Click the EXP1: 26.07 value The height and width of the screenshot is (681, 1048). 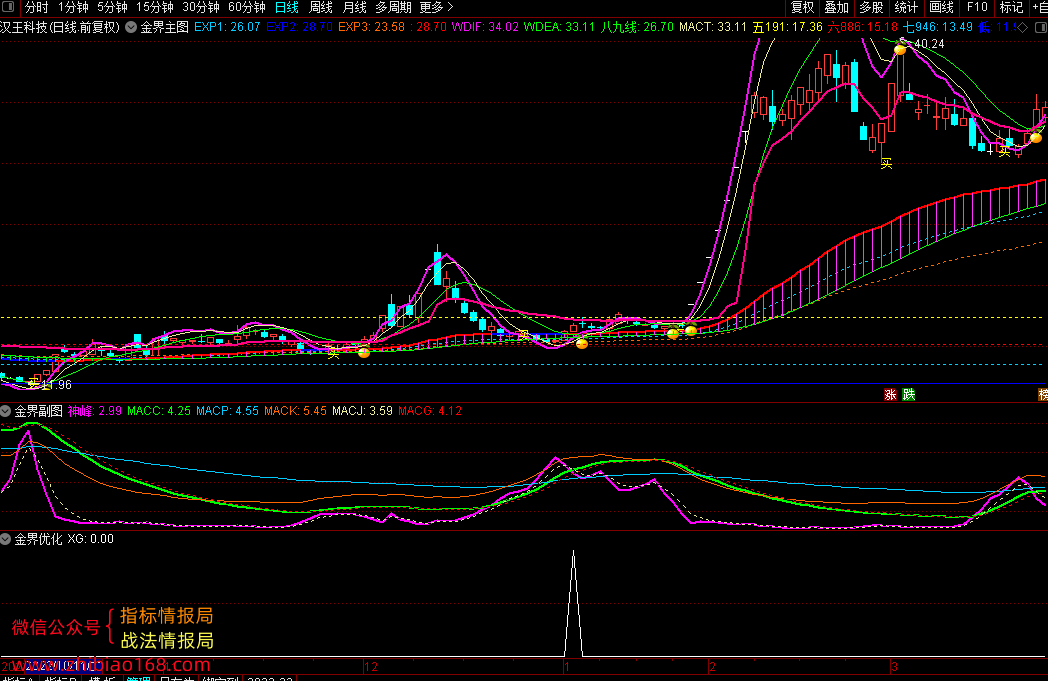coord(227,27)
